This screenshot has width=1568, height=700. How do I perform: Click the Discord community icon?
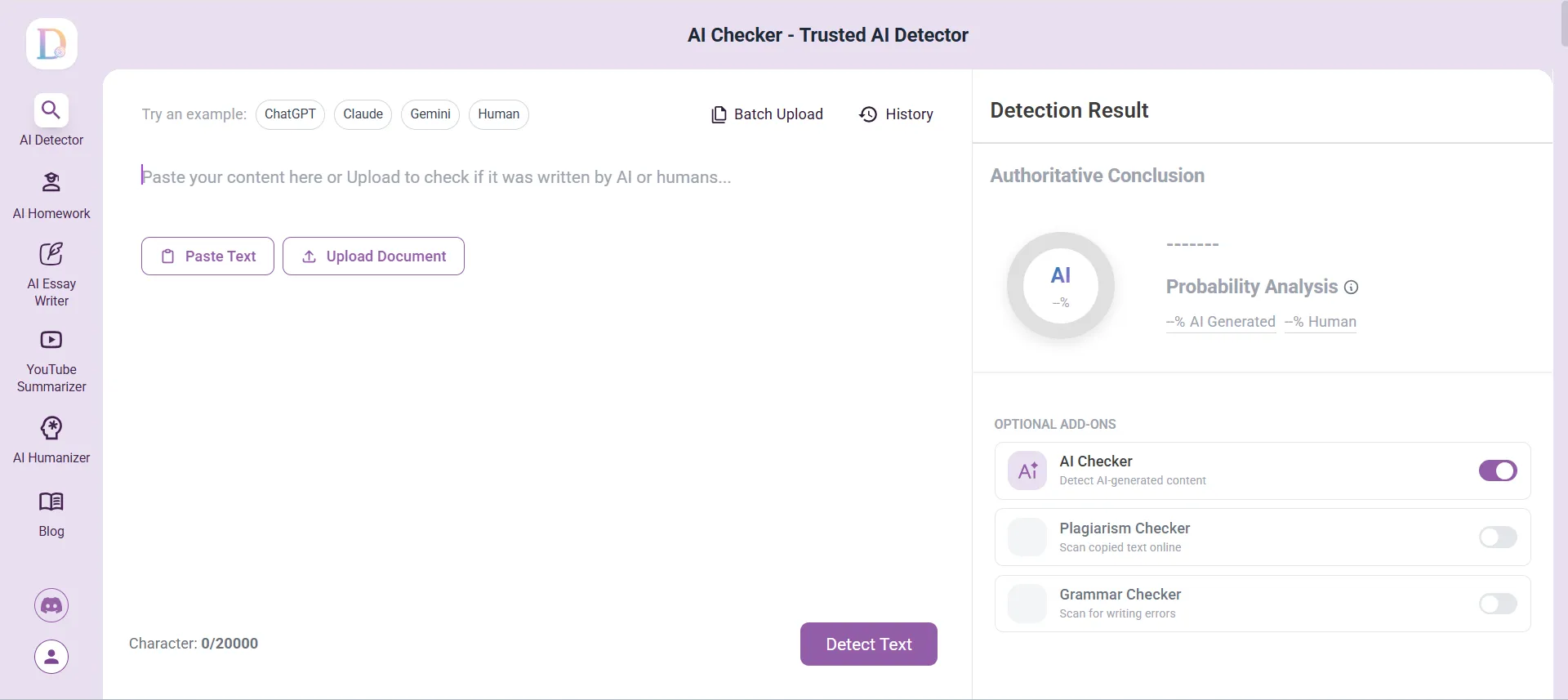[x=51, y=605]
